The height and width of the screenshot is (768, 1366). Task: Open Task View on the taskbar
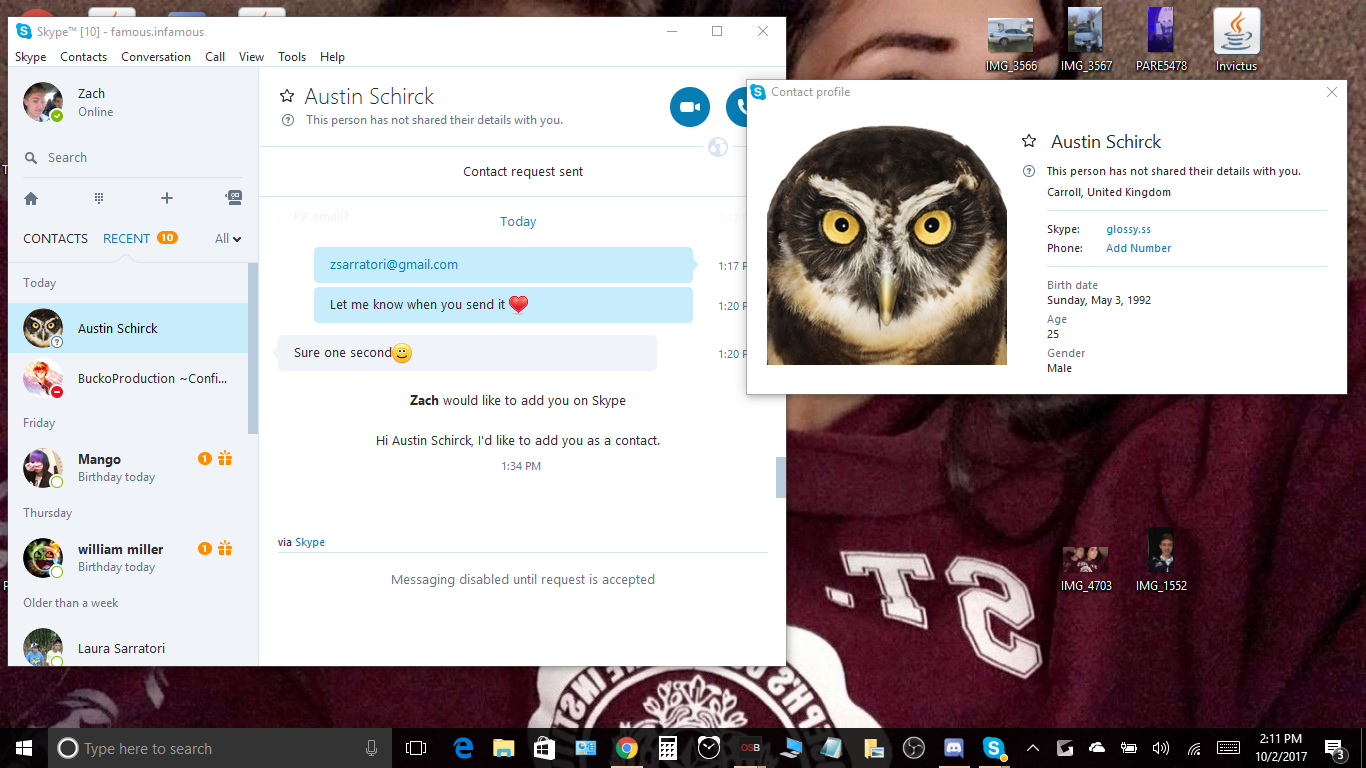[416, 748]
